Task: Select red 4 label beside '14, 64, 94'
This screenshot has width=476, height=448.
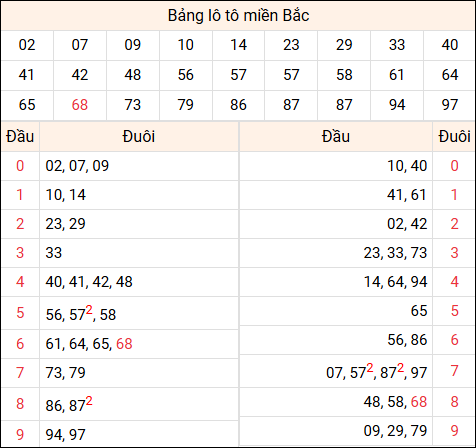Action: pyautogui.click(x=454, y=282)
